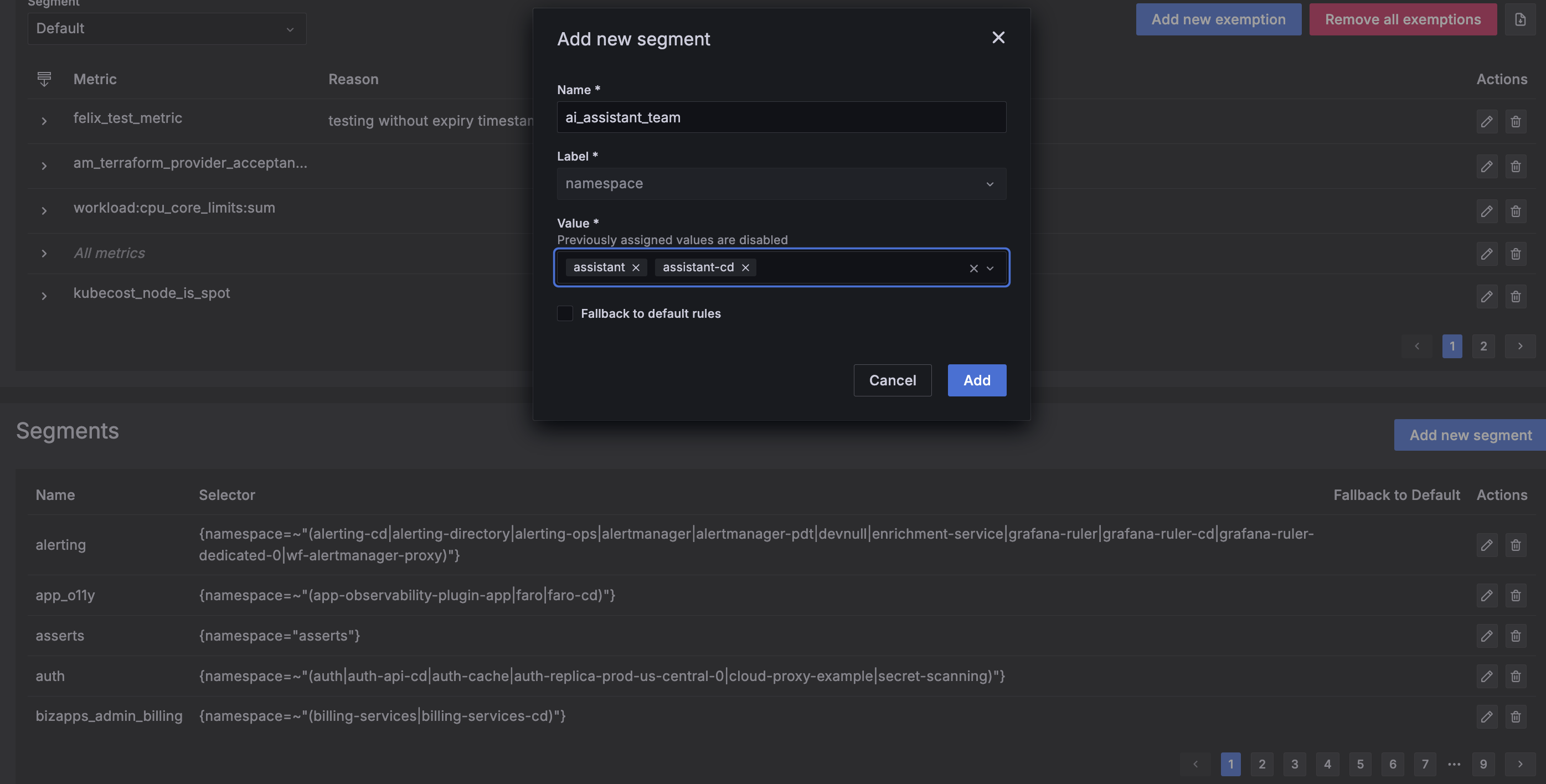This screenshot has width=1546, height=784.
Task: Remove the "assistant" value chip
Action: coord(636,268)
